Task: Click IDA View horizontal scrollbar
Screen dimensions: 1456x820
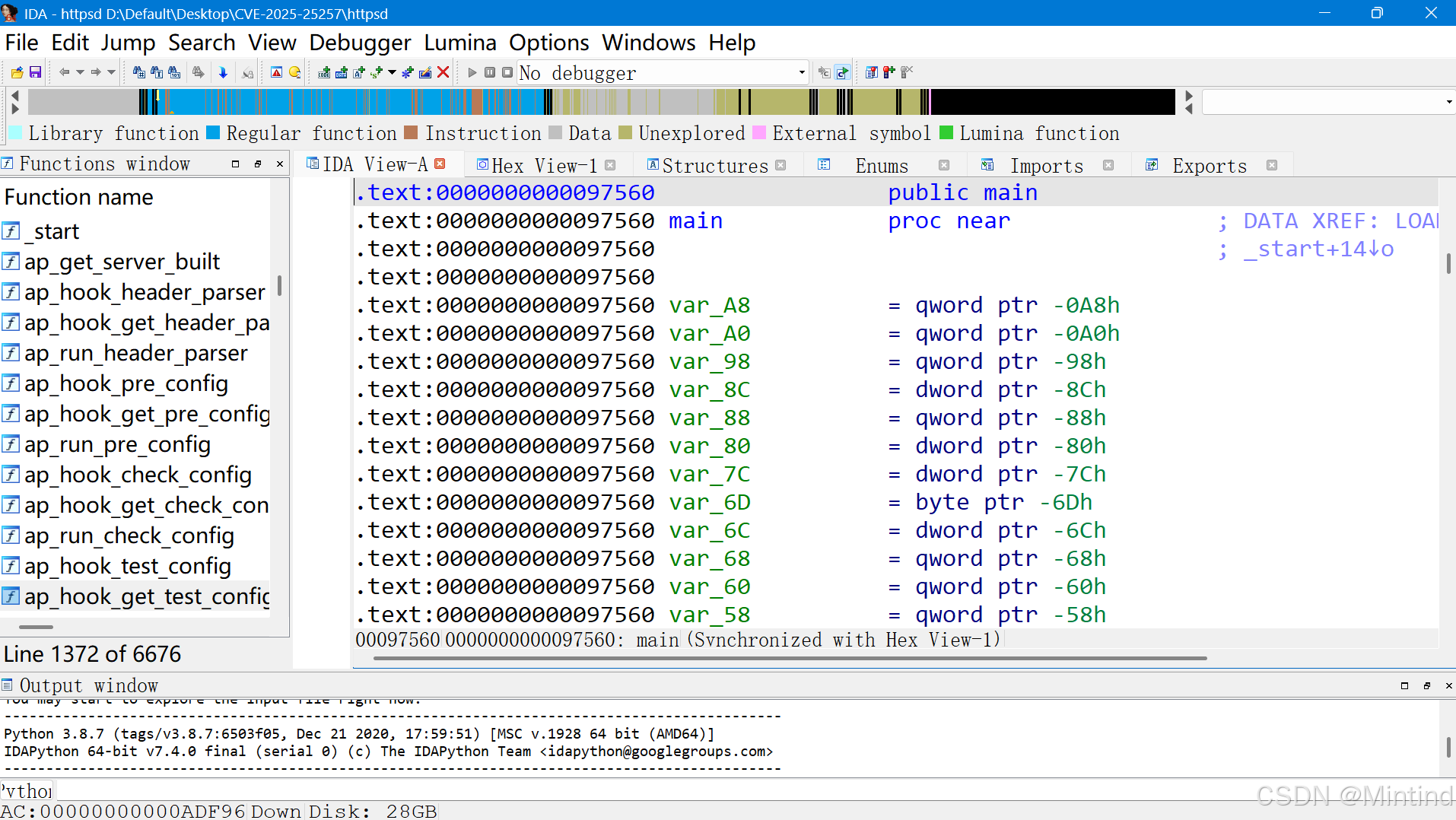Action: pyautogui.click(x=790, y=658)
